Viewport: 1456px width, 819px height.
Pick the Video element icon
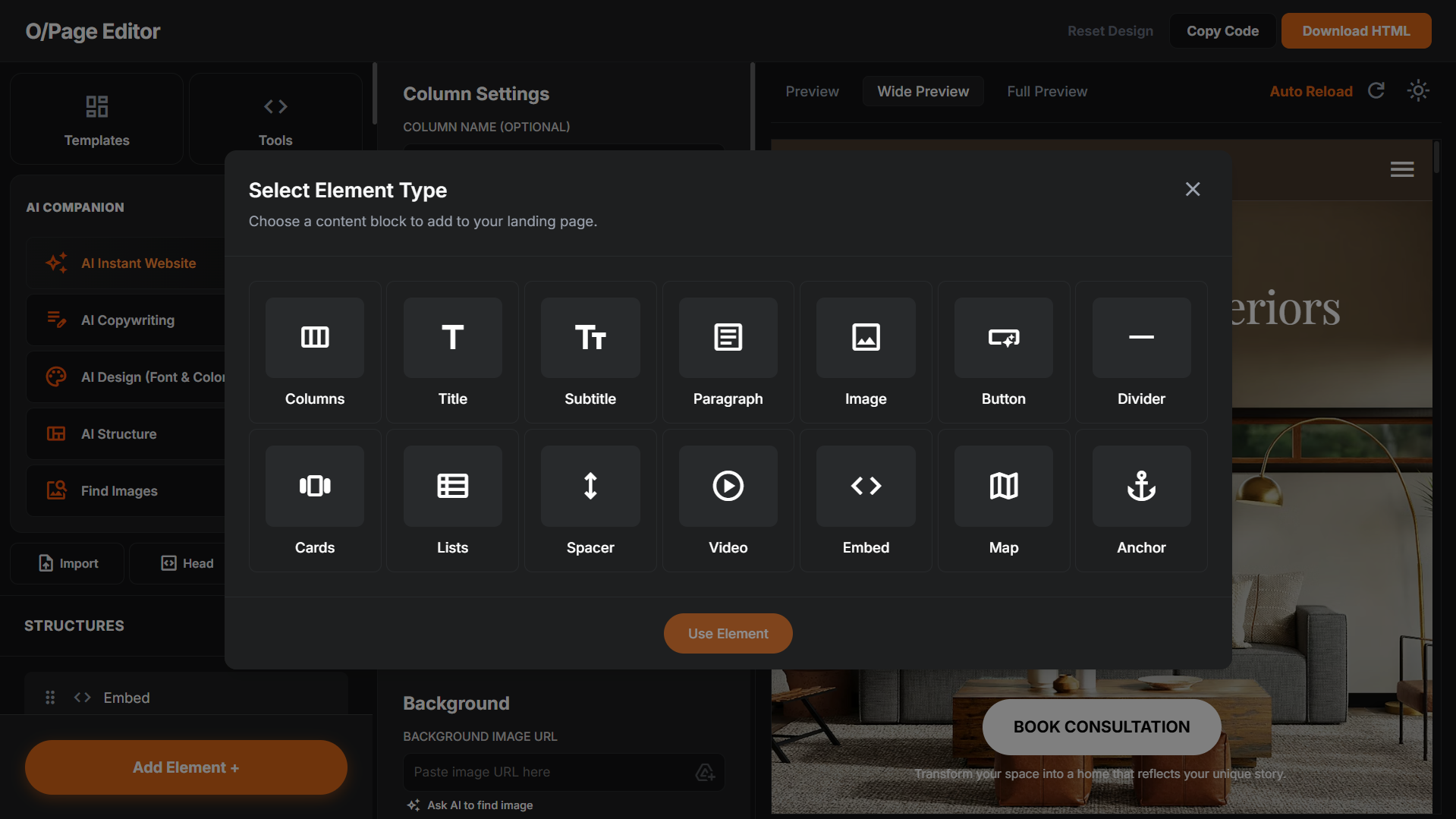(x=728, y=486)
